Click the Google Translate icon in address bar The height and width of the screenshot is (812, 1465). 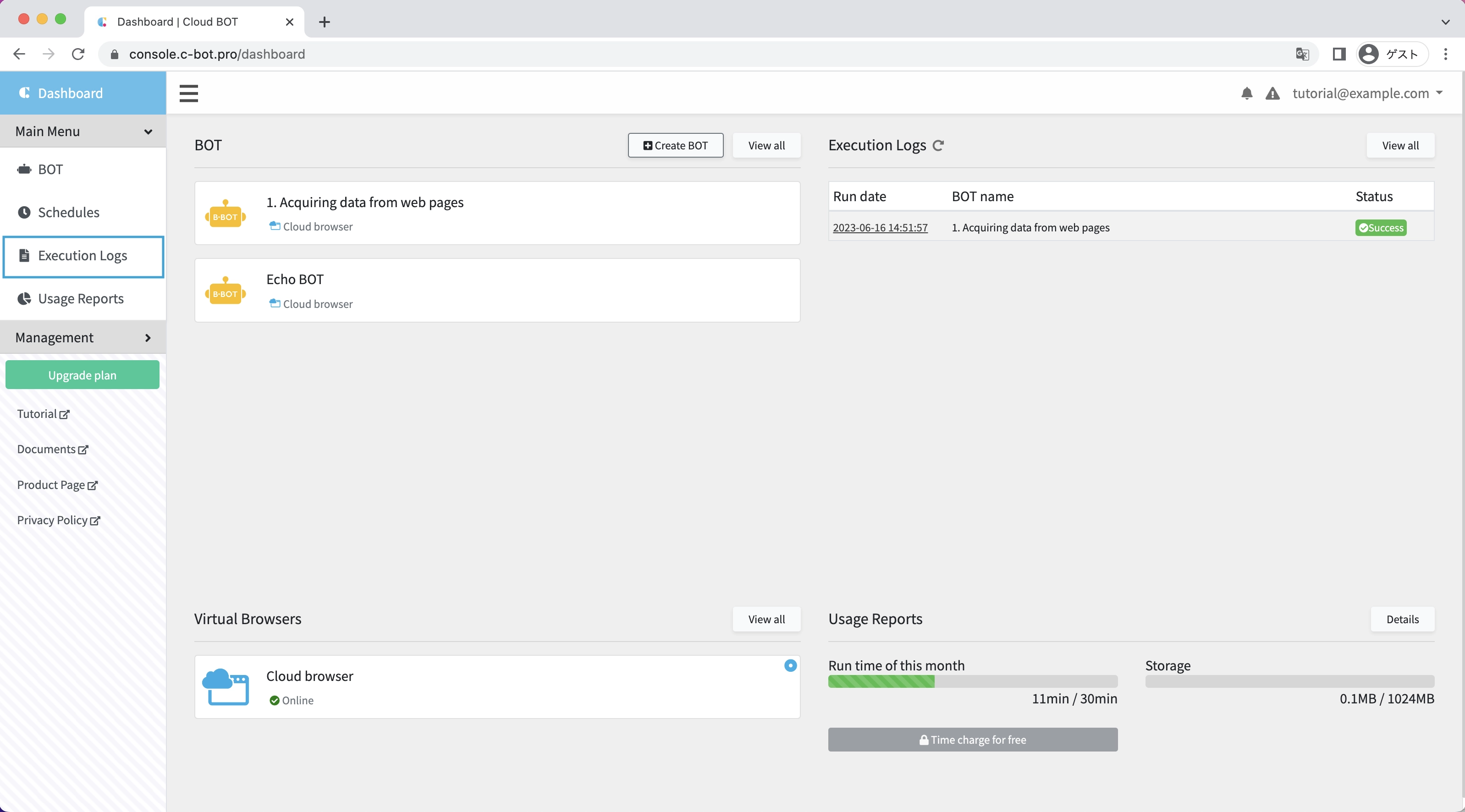coord(1302,54)
